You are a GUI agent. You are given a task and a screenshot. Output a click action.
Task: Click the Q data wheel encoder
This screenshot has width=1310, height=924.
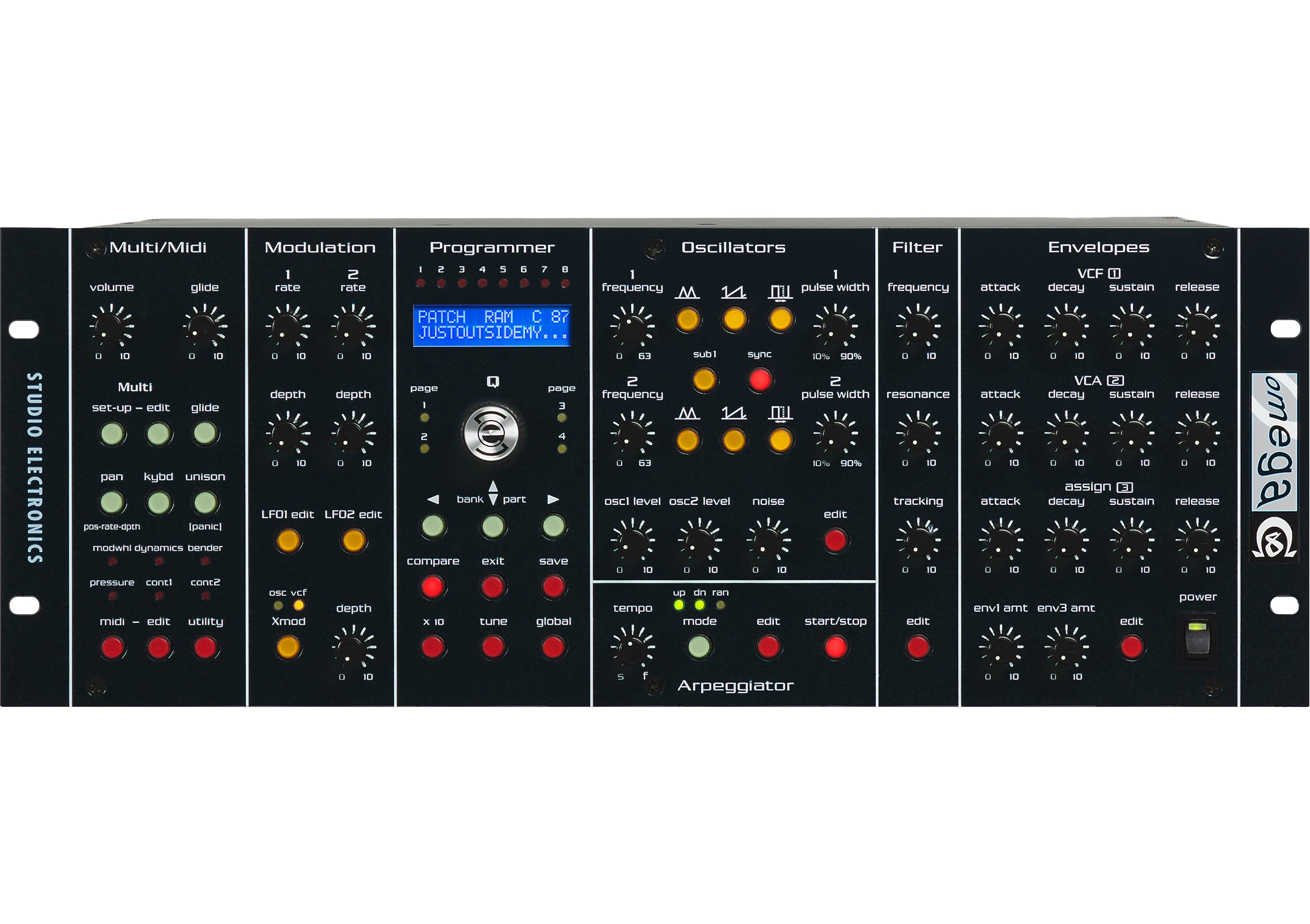(x=490, y=433)
